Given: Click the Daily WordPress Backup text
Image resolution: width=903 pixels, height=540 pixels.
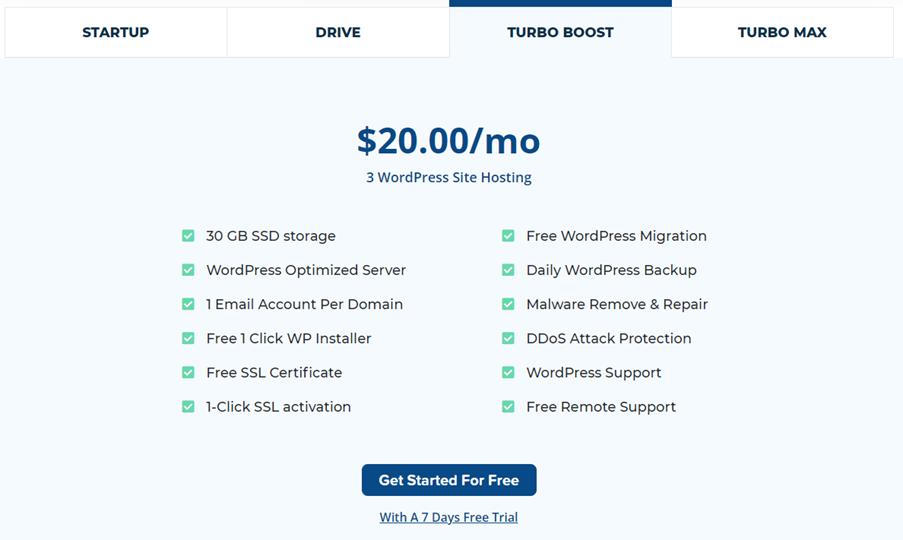Looking at the screenshot, I should click(x=612, y=270).
